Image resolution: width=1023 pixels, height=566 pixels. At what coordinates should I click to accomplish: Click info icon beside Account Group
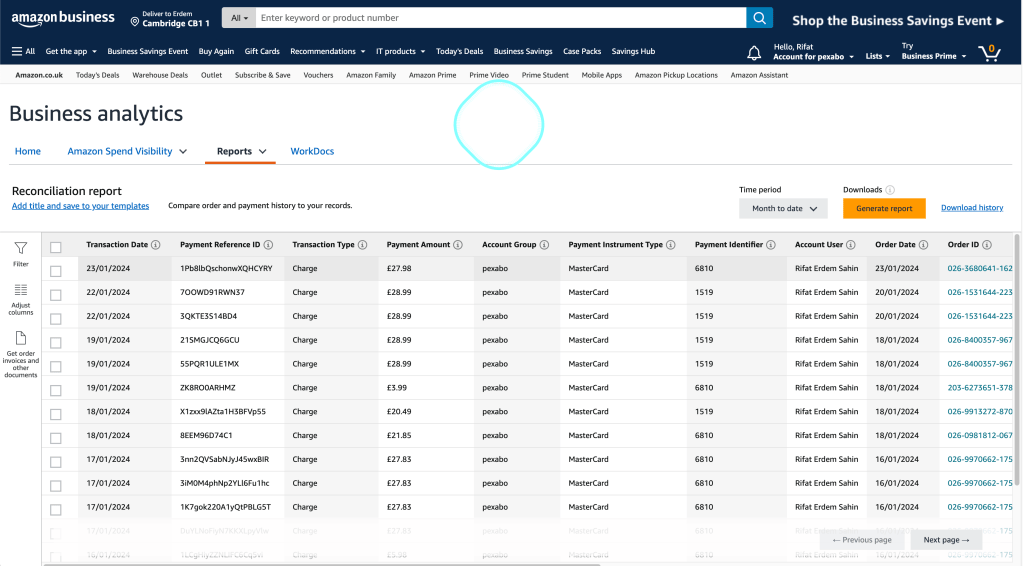544,245
